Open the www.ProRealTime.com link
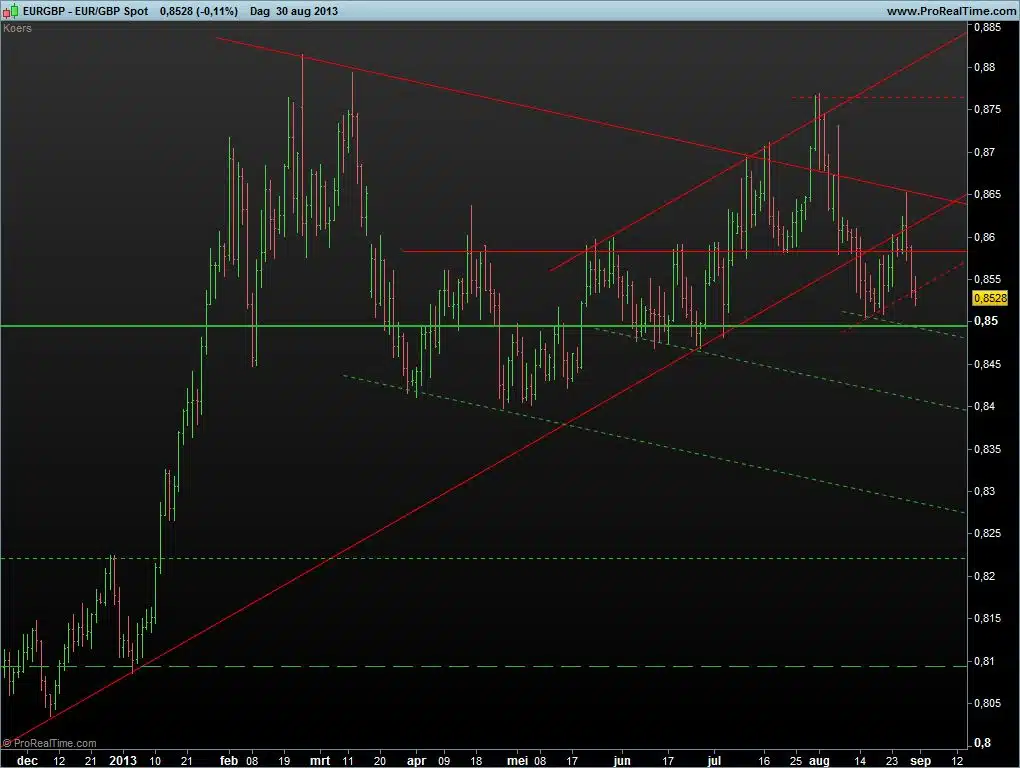This screenshot has width=1020, height=768. tap(950, 10)
